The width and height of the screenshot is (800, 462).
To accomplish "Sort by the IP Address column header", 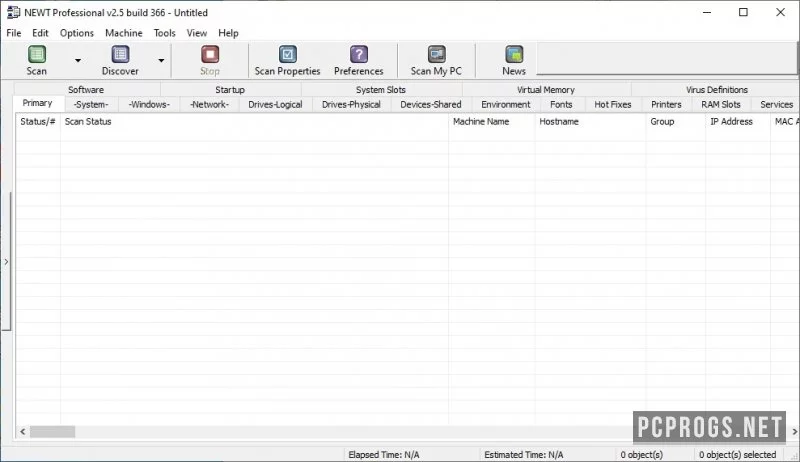I will pyautogui.click(x=738, y=122).
